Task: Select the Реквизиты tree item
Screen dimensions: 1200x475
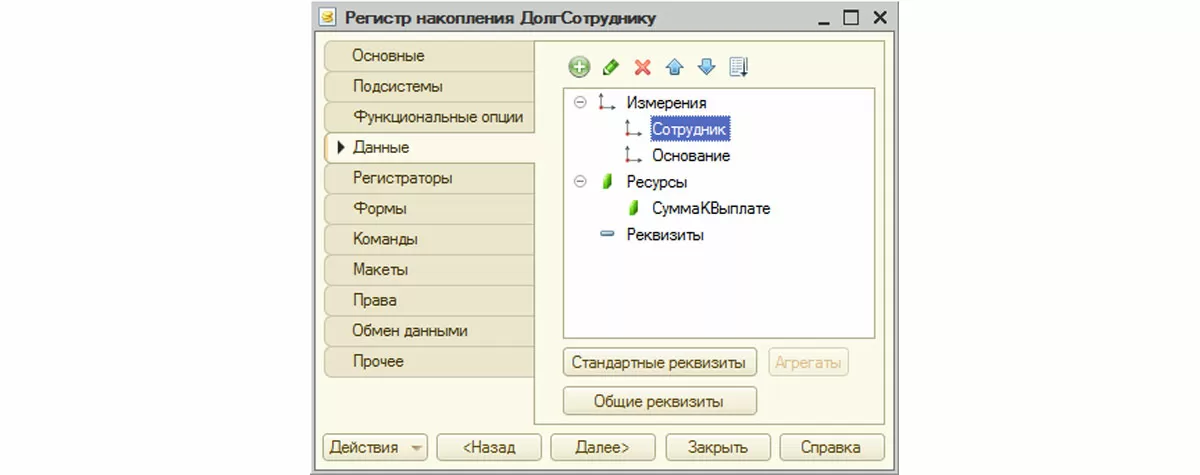Action: click(665, 235)
